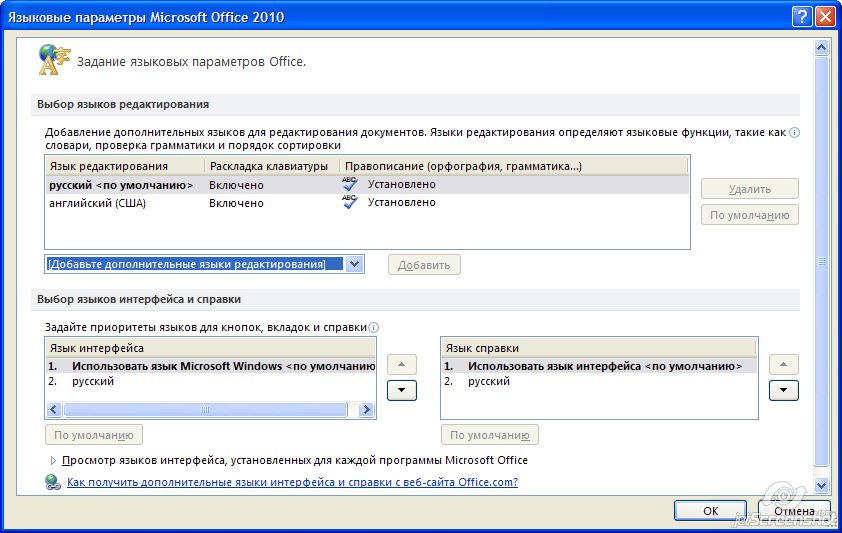The height and width of the screenshot is (533, 842).
Task: Click По умолчанию under interface language list
Action: 94,435
